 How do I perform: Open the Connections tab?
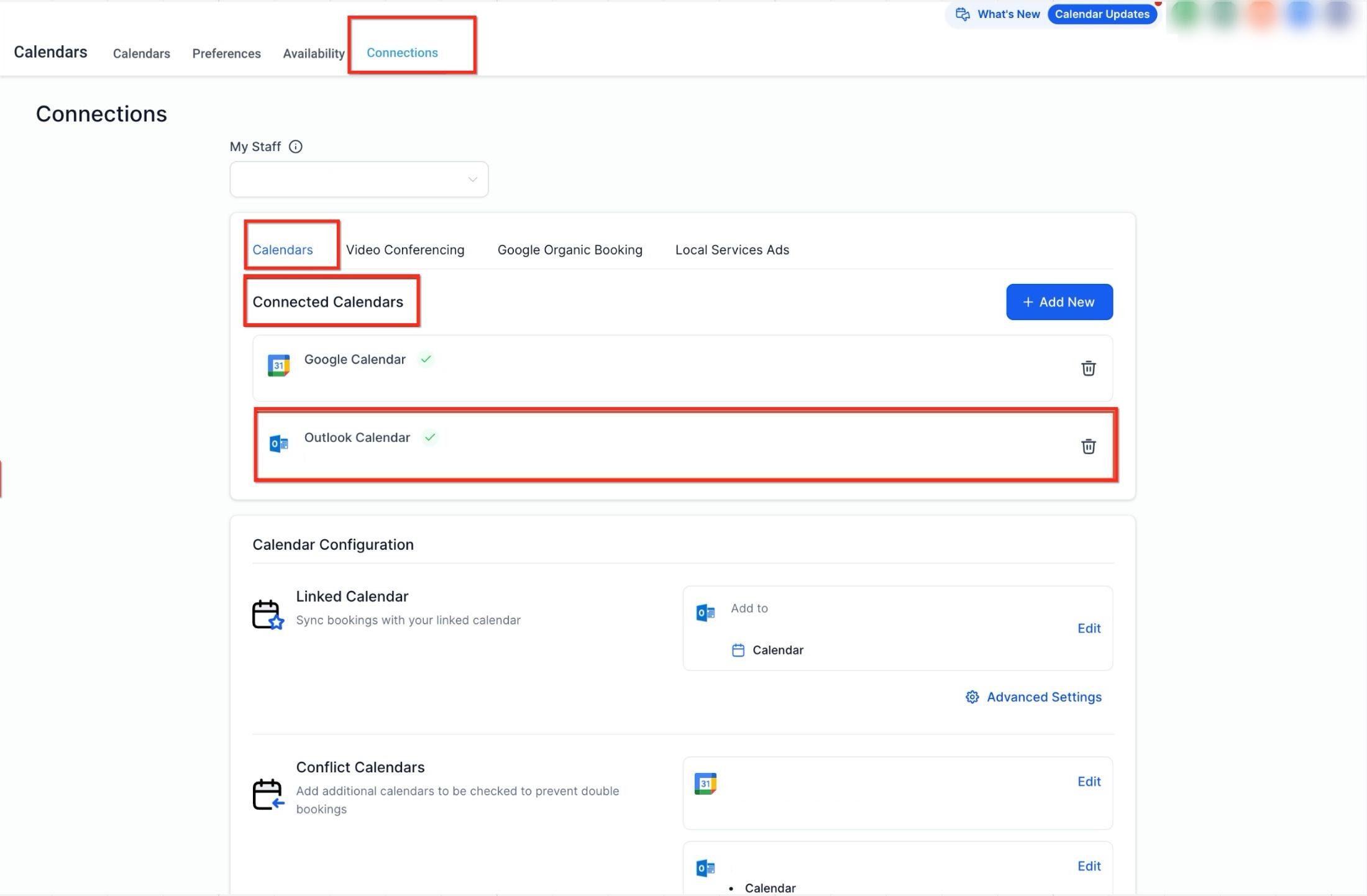[x=402, y=53]
